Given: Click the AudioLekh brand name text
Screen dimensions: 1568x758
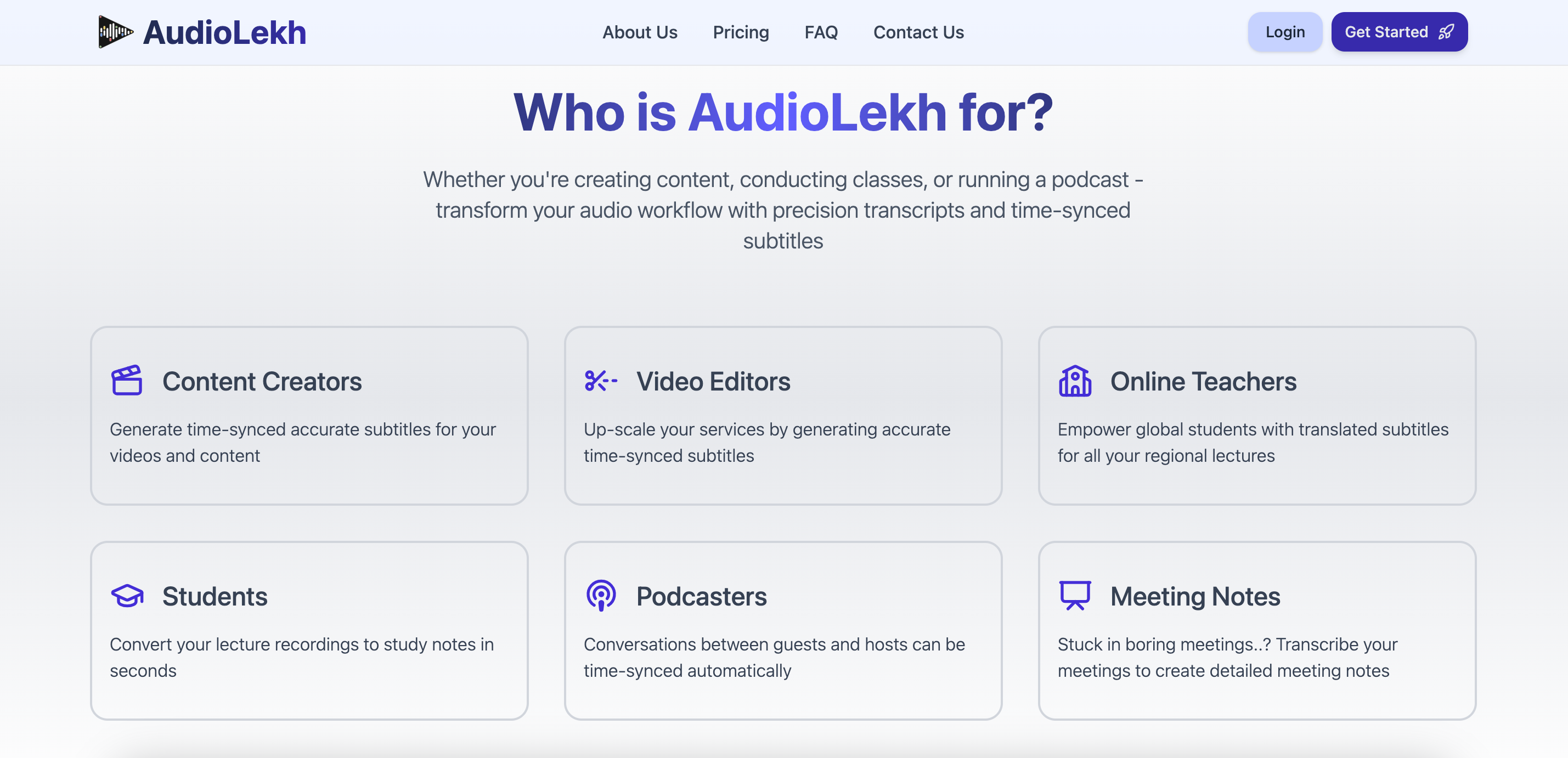Looking at the screenshot, I should click(224, 33).
